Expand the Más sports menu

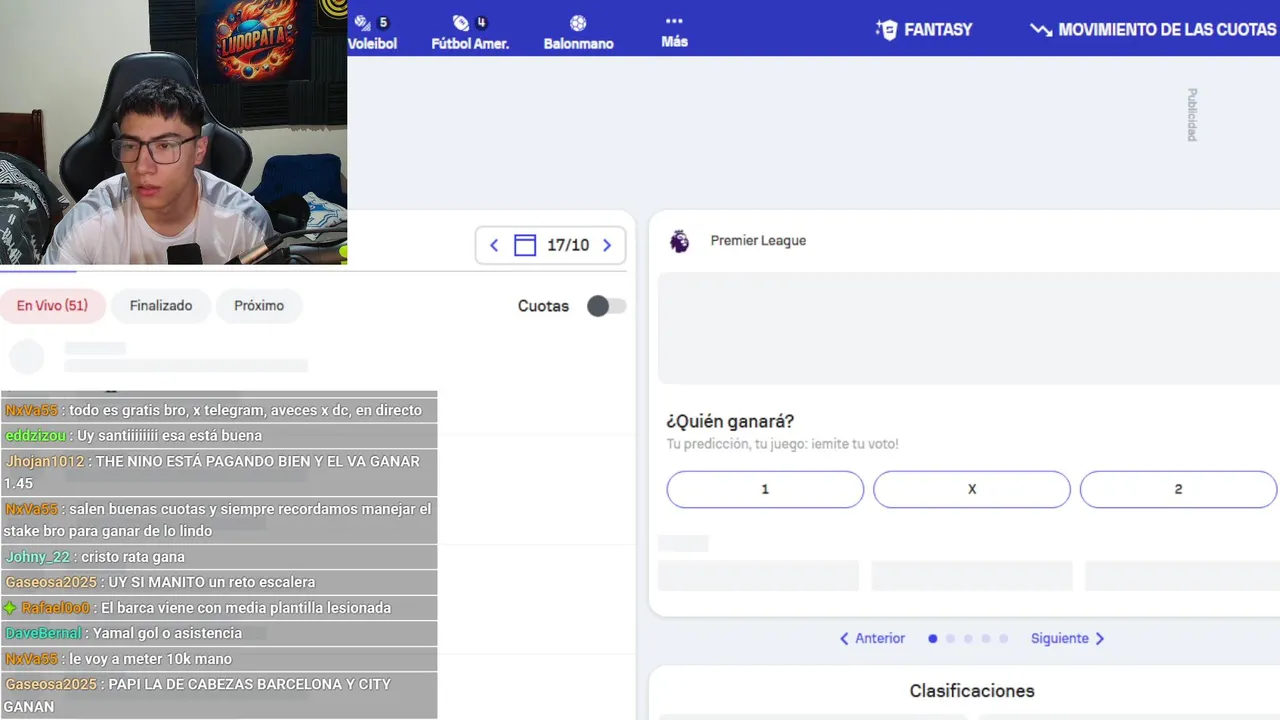(674, 31)
